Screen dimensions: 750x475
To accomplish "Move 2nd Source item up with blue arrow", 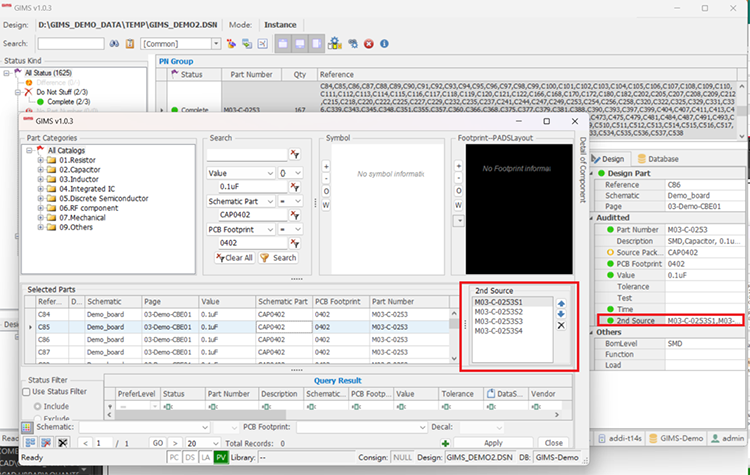I will click(561, 303).
